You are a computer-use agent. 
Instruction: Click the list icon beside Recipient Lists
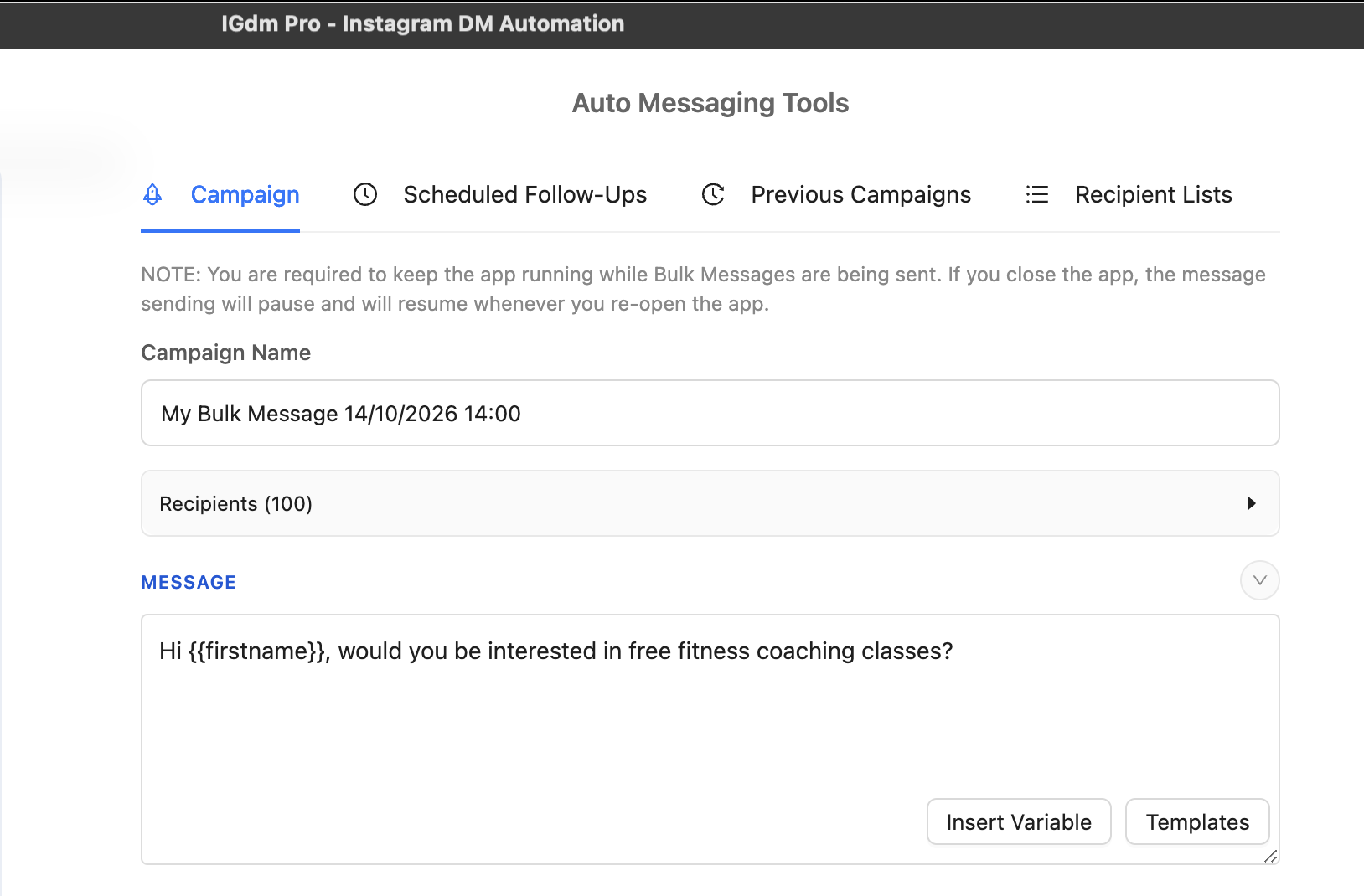[1037, 194]
